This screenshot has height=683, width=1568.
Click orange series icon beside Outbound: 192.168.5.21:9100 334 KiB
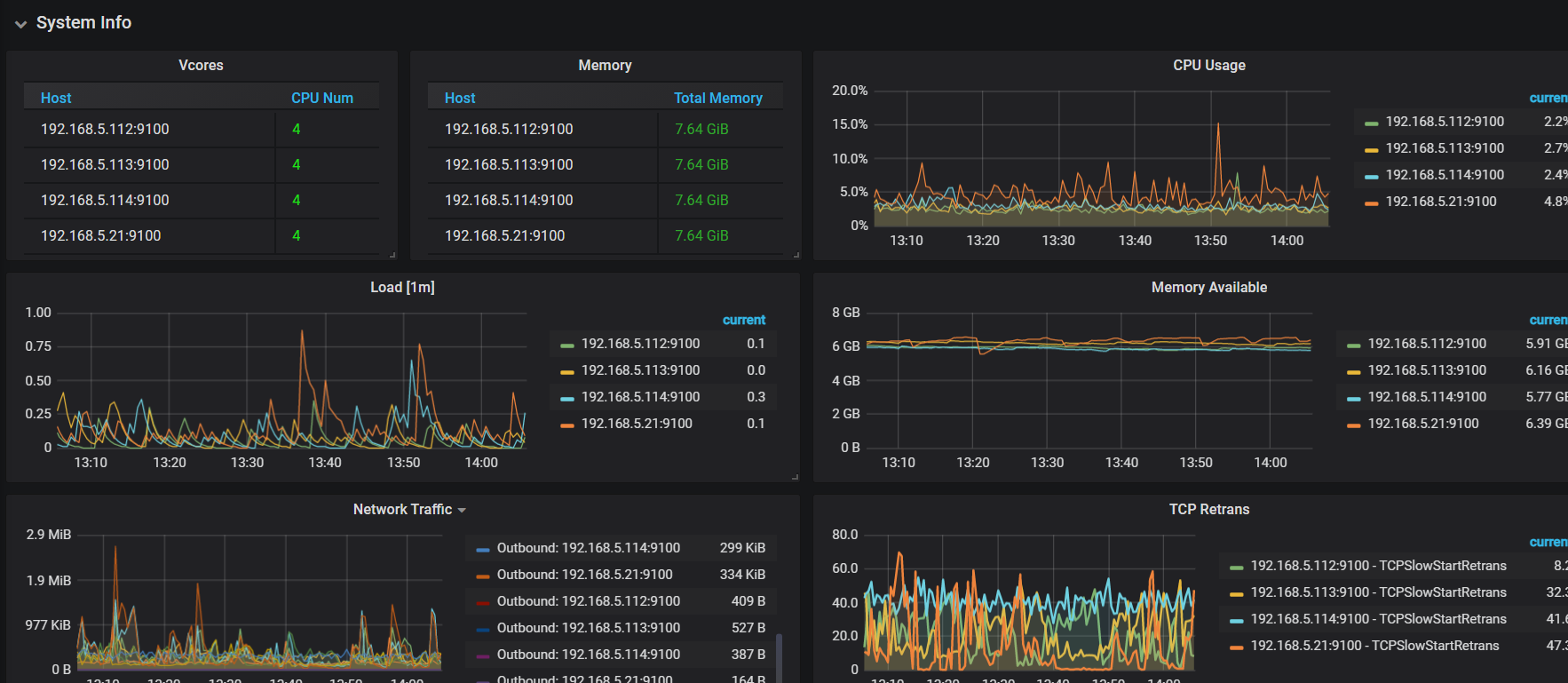point(483,576)
